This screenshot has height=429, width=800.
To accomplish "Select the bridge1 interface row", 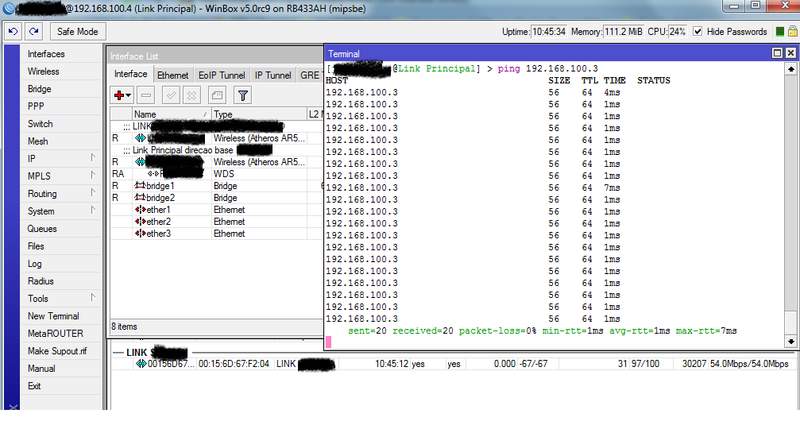I will 217,186.
